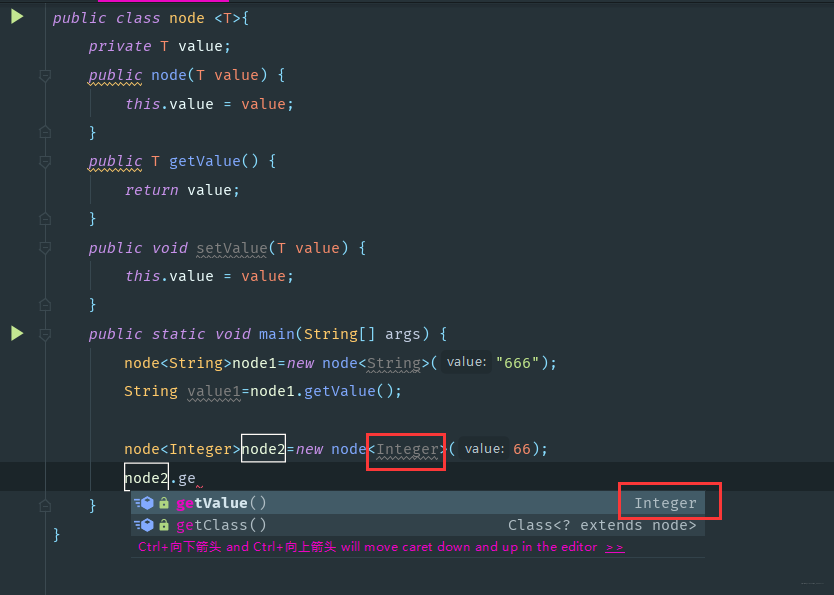834x595 pixels.
Task: Click node2 on the .ge line
Action: [146, 478]
